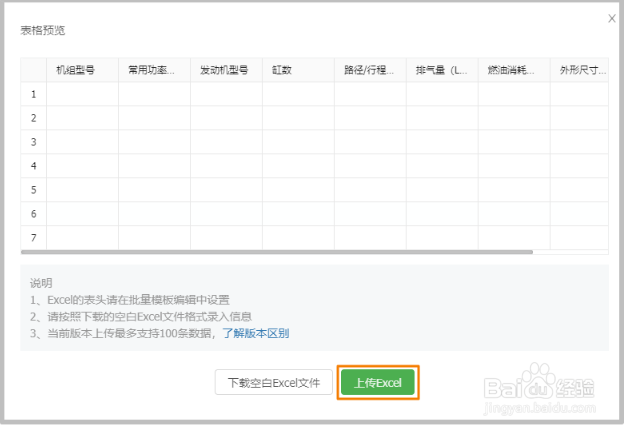The image size is (631, 430).
Task: Click the green 上传Excel button
Action: click(x=377, y=383)
